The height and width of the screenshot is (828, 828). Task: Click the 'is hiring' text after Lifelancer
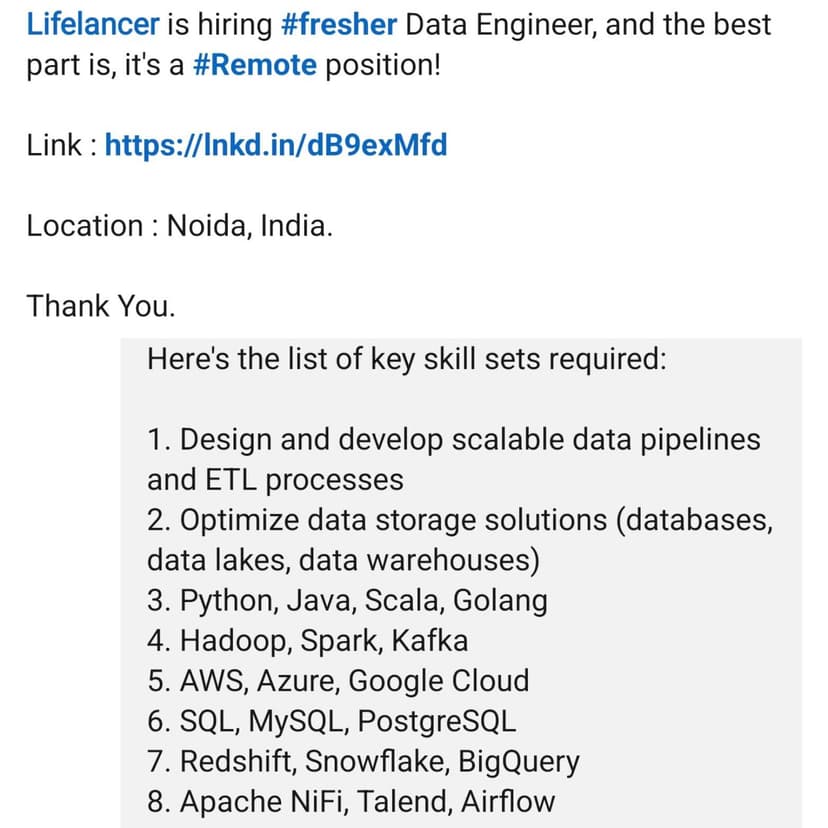tap(198, 24)
